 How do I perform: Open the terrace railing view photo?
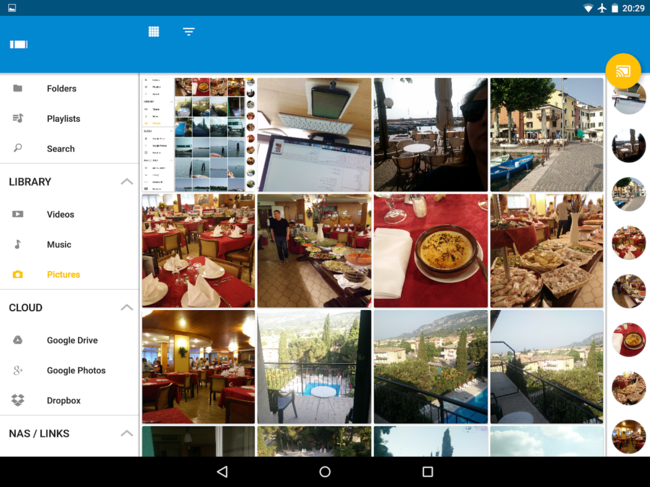point(547,367)
